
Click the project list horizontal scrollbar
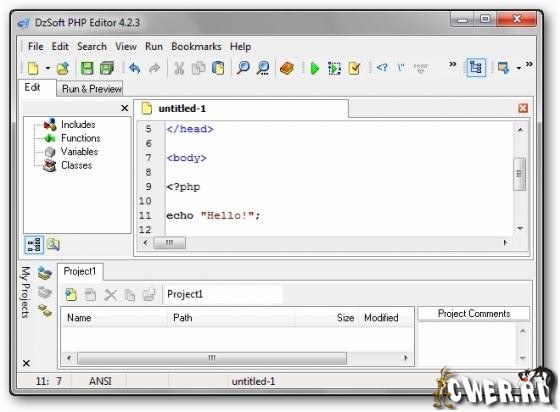(x=212, y=358)
